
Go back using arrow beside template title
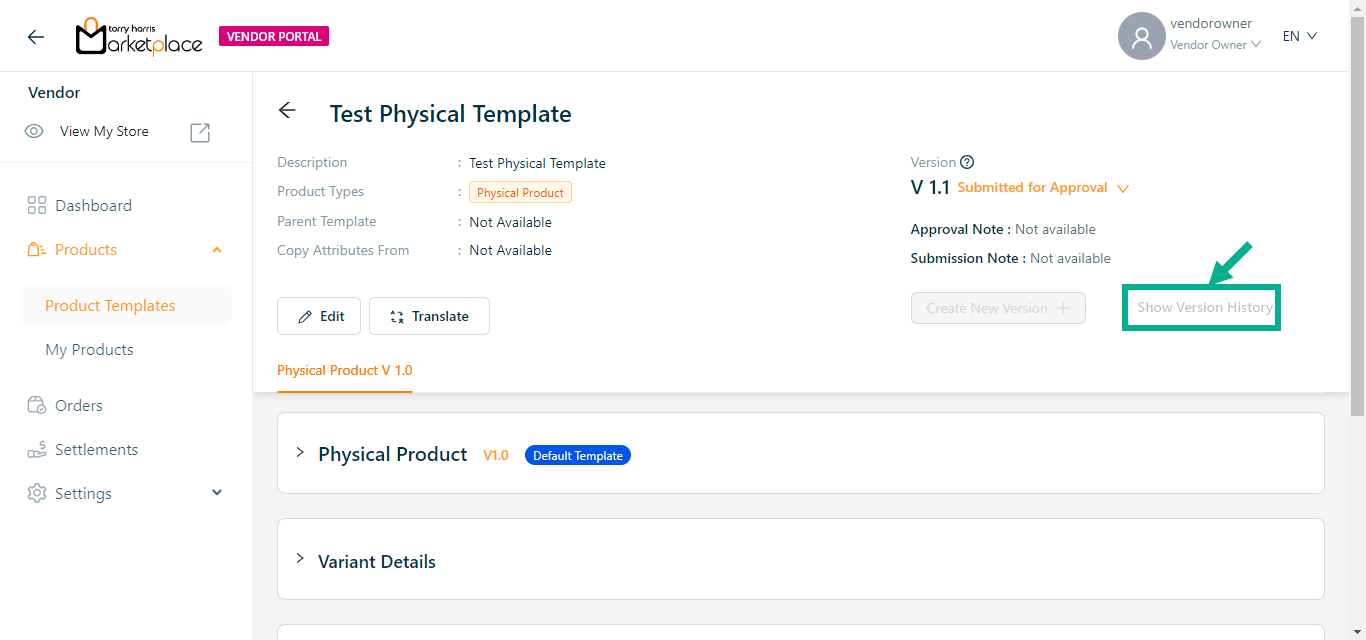(288, 111)
